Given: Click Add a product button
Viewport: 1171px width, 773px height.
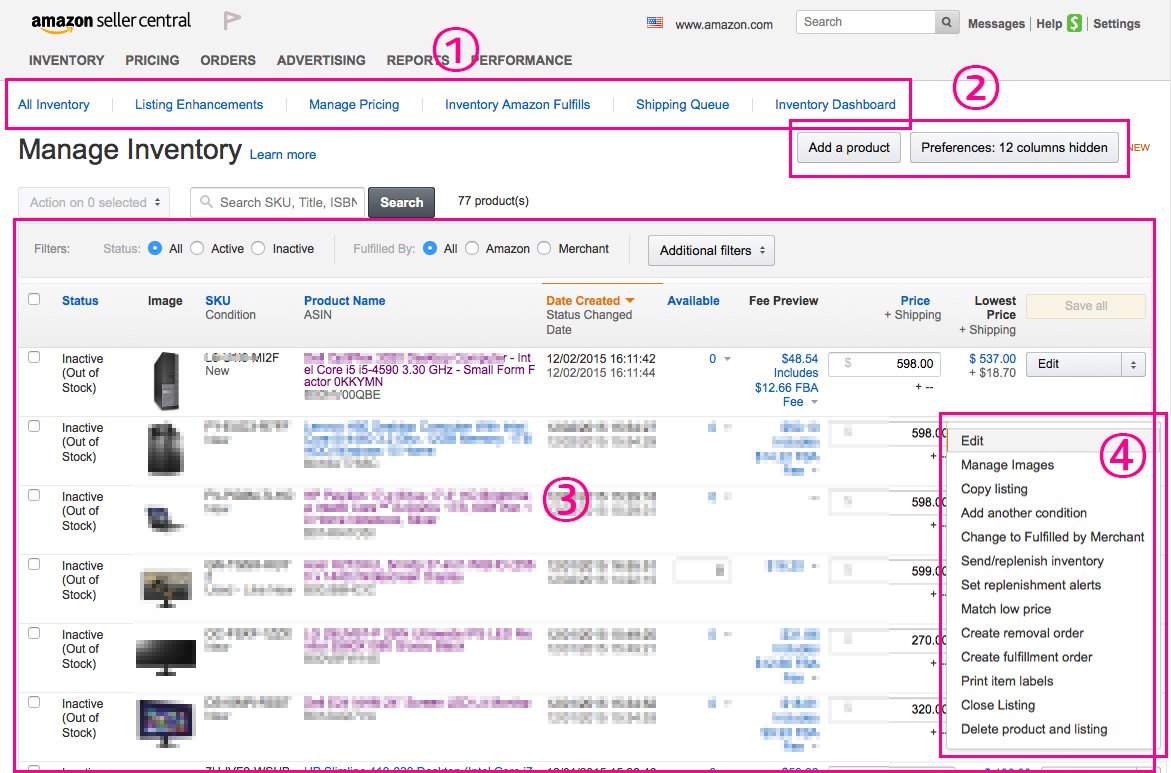Looking at the screenshot, I should click(x=849, y=148).
